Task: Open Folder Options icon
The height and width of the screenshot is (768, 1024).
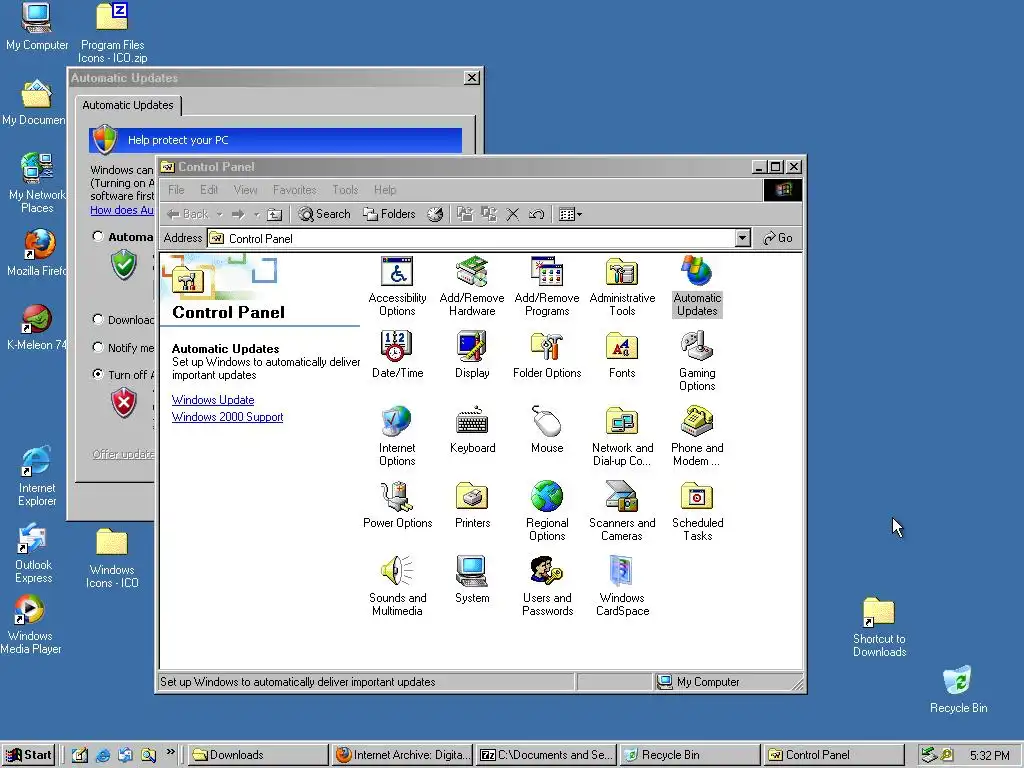Action: (547, 355)
